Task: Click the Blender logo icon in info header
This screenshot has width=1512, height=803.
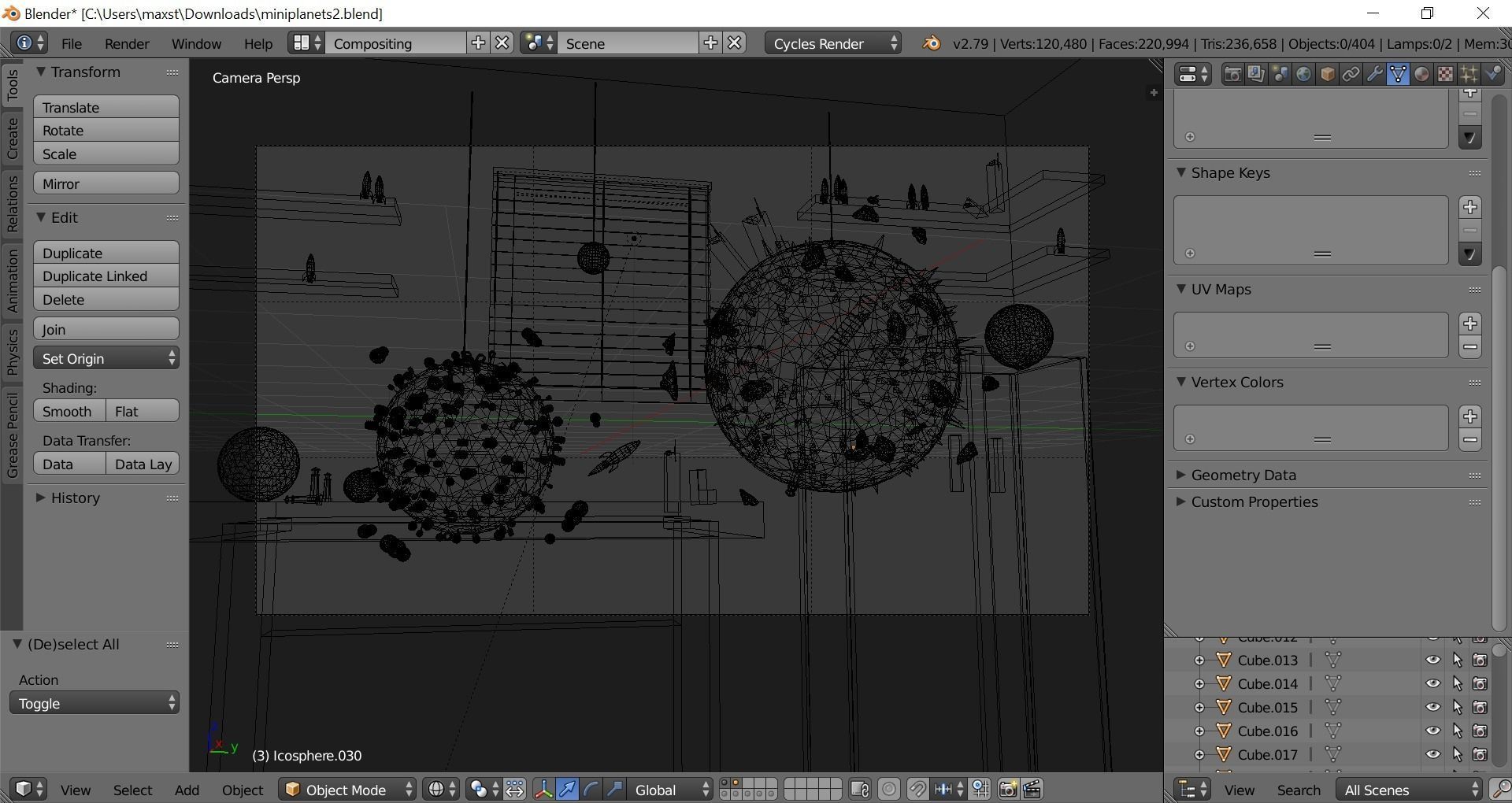Action: (931, 43)
